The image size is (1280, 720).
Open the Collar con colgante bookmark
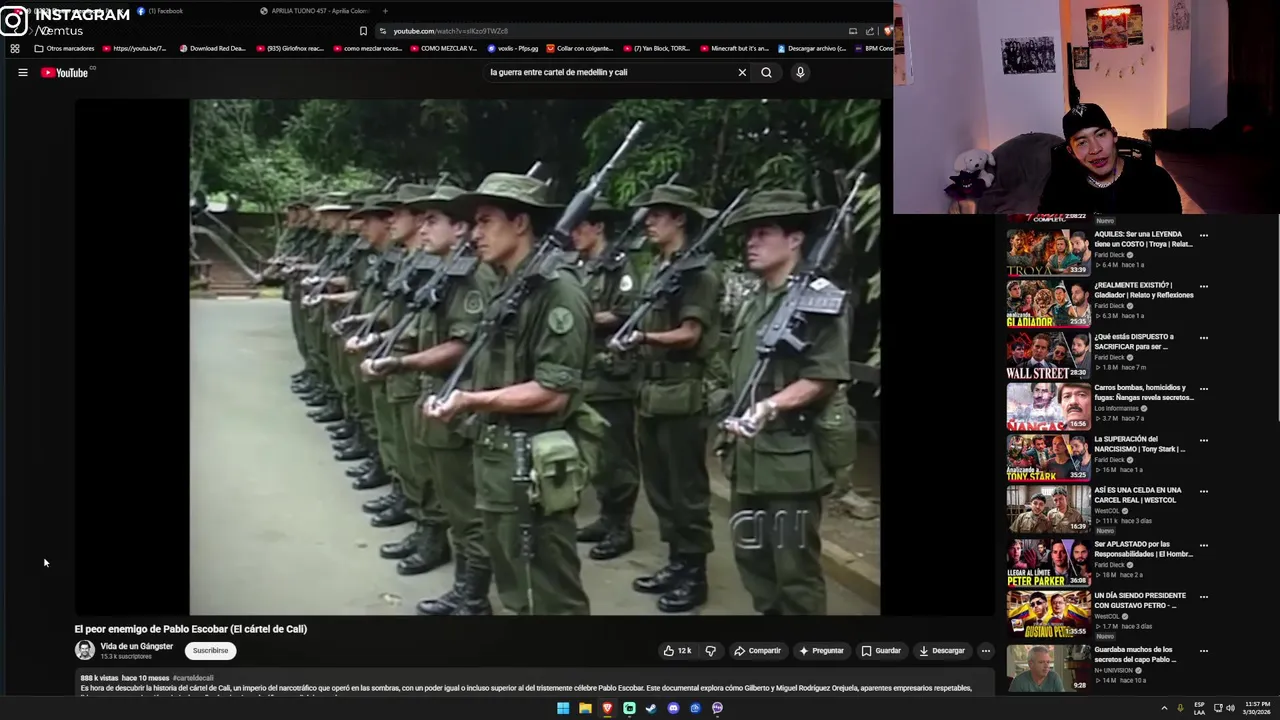580,48
